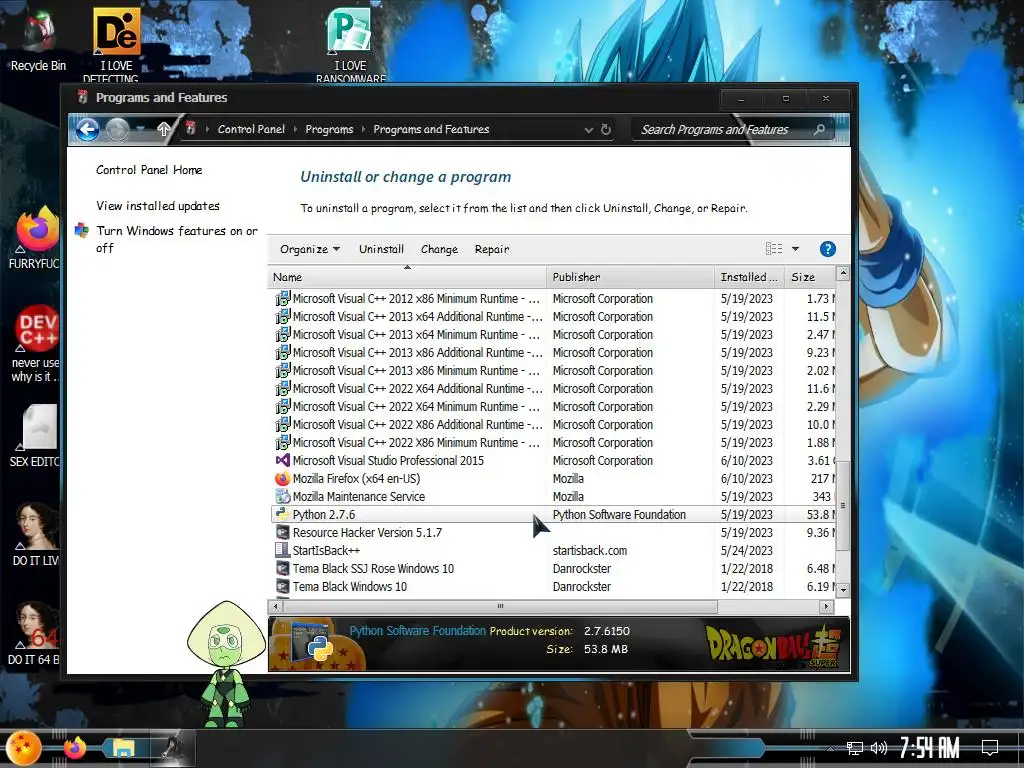Click the Python 2.7.6 list icon

(x=282, y=515)
